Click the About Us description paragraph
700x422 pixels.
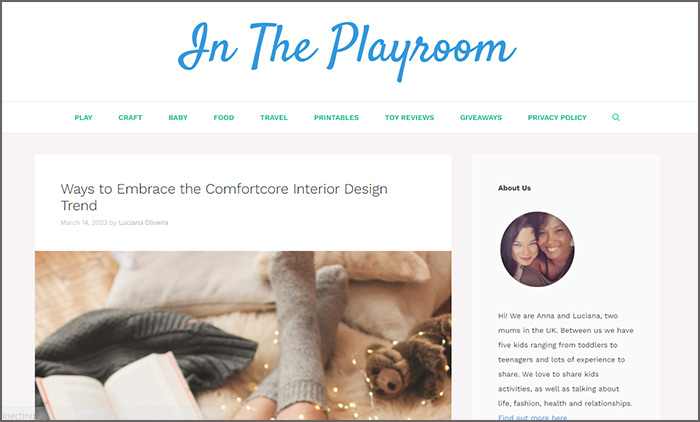[566, 359]
